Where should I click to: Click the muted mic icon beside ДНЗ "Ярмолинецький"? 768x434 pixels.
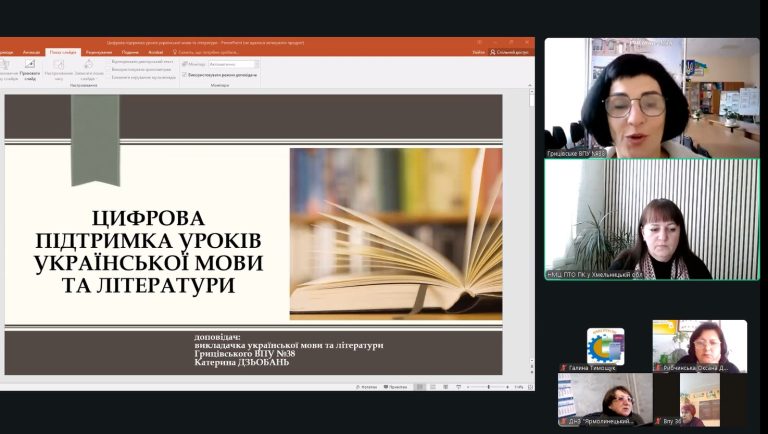(564, 421)
